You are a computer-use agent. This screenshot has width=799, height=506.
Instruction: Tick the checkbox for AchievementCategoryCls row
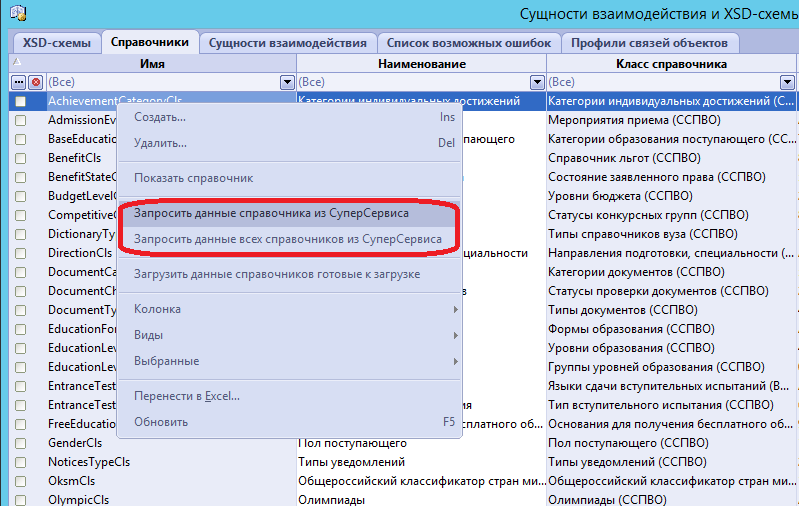(x=20, y=101)
